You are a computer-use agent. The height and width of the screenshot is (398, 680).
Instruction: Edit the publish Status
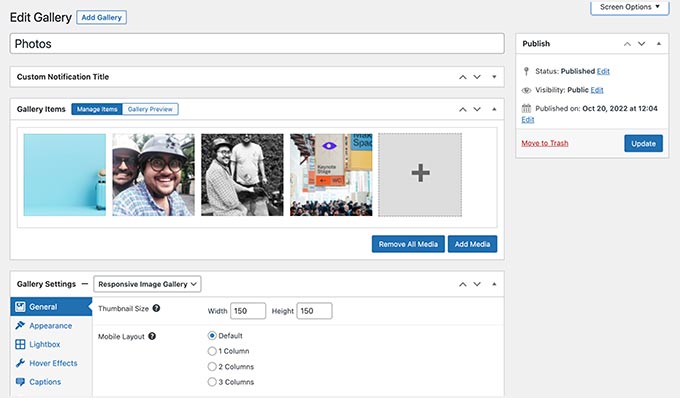(603, 71)
